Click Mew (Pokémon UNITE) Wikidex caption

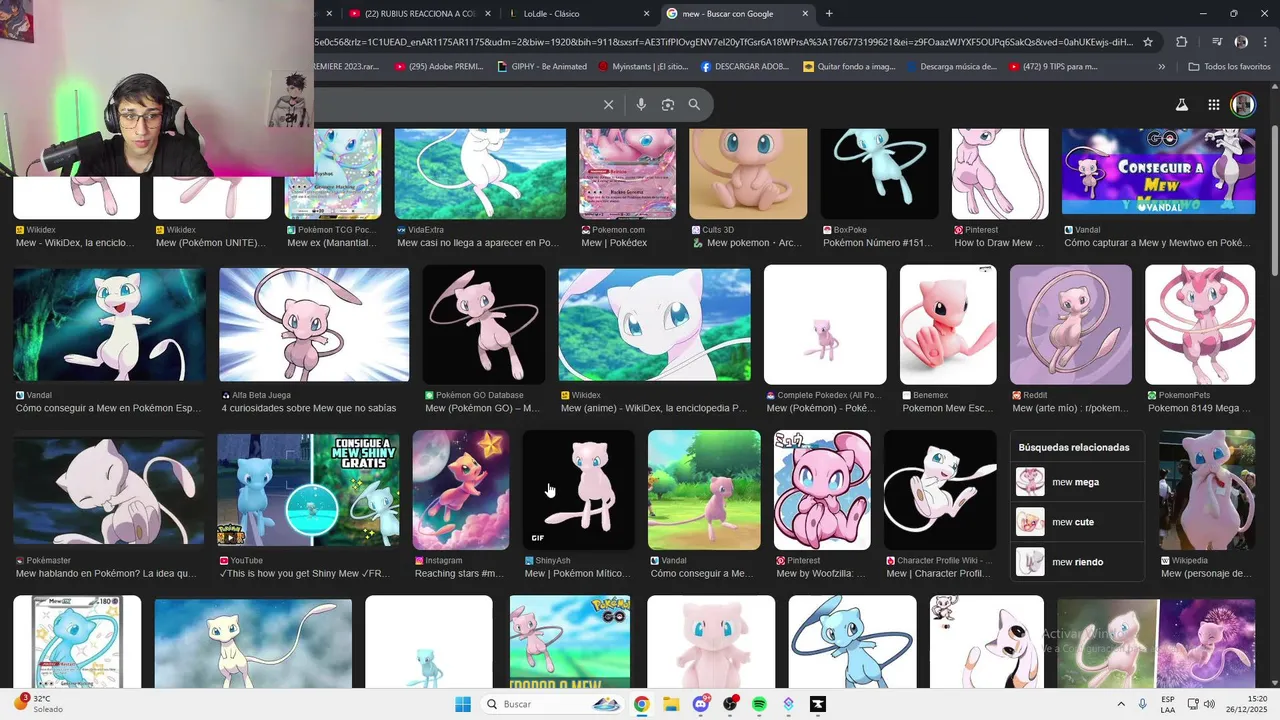pos(211,243)
